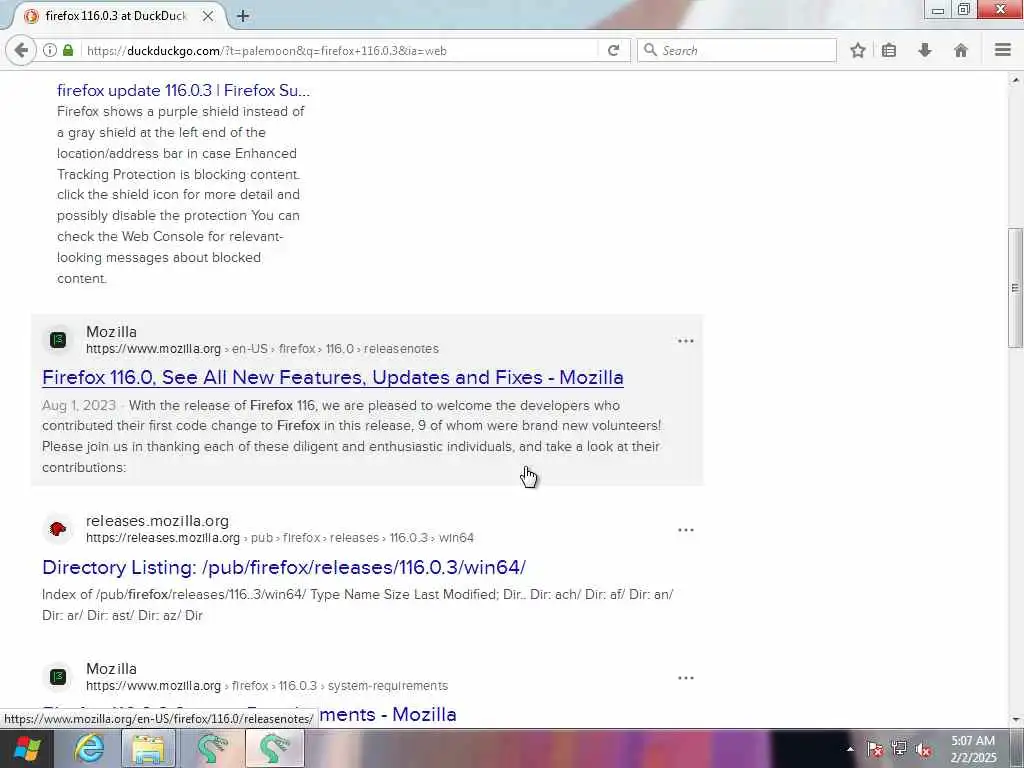The height and width of the screenshot is (768, 1024).
Task: Reload the current DuckDuckGo page
Action: click(x=613, y=50)
